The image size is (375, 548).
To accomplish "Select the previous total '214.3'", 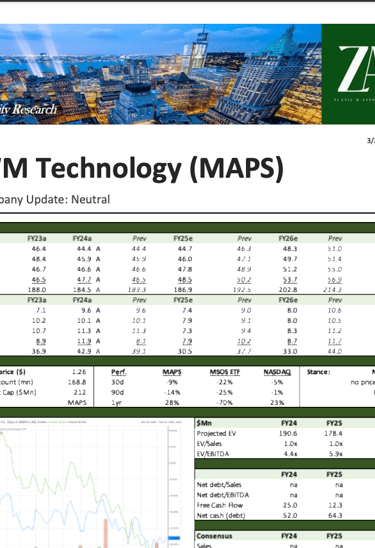I will [x=332, y=290].
